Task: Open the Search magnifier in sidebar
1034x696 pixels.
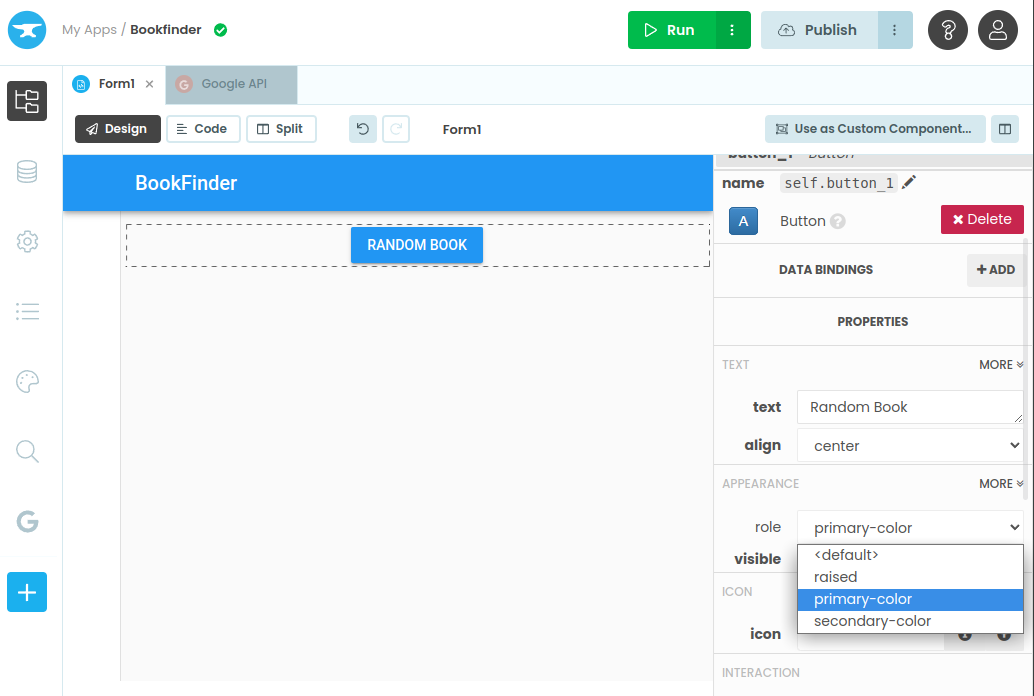Action: point(27,452)
